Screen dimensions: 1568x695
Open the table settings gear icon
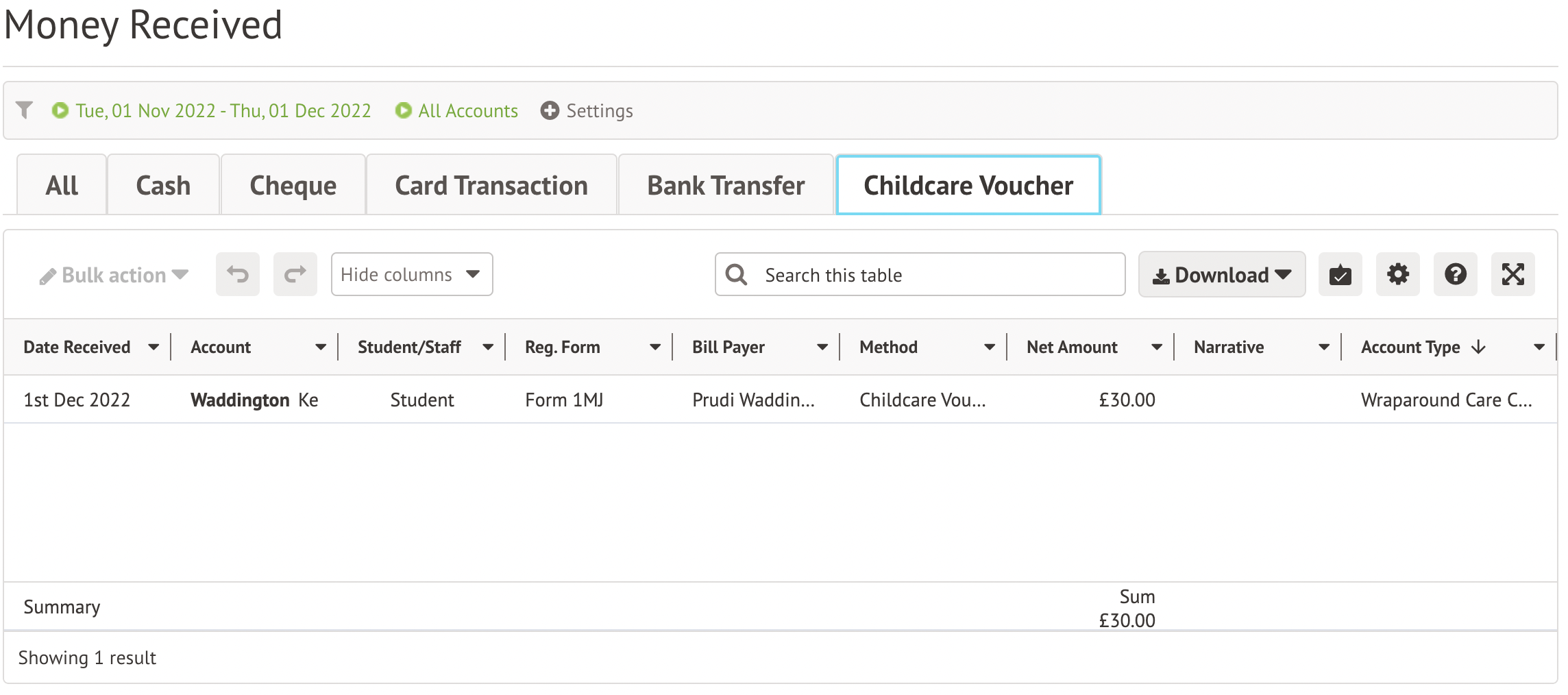[x=1398, y=275]
